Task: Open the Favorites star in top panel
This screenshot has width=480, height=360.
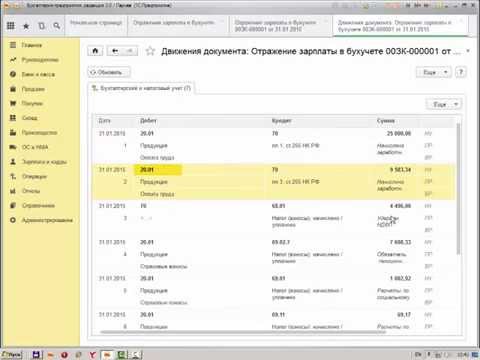Action: pos(26,26)
